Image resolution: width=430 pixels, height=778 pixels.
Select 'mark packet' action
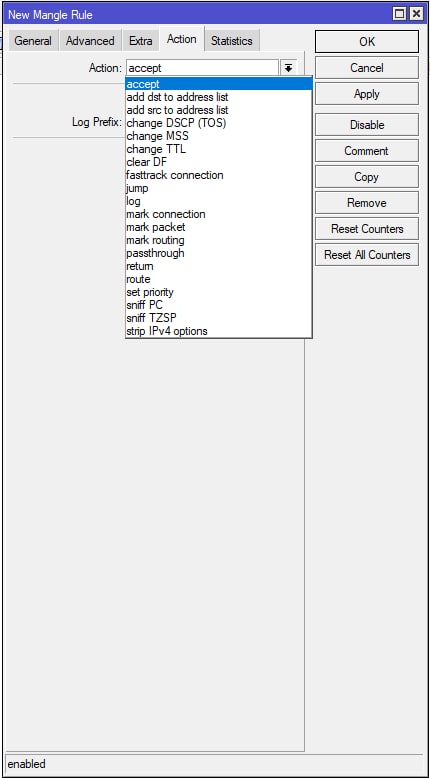pyautogui.click(x=219, y=227)
